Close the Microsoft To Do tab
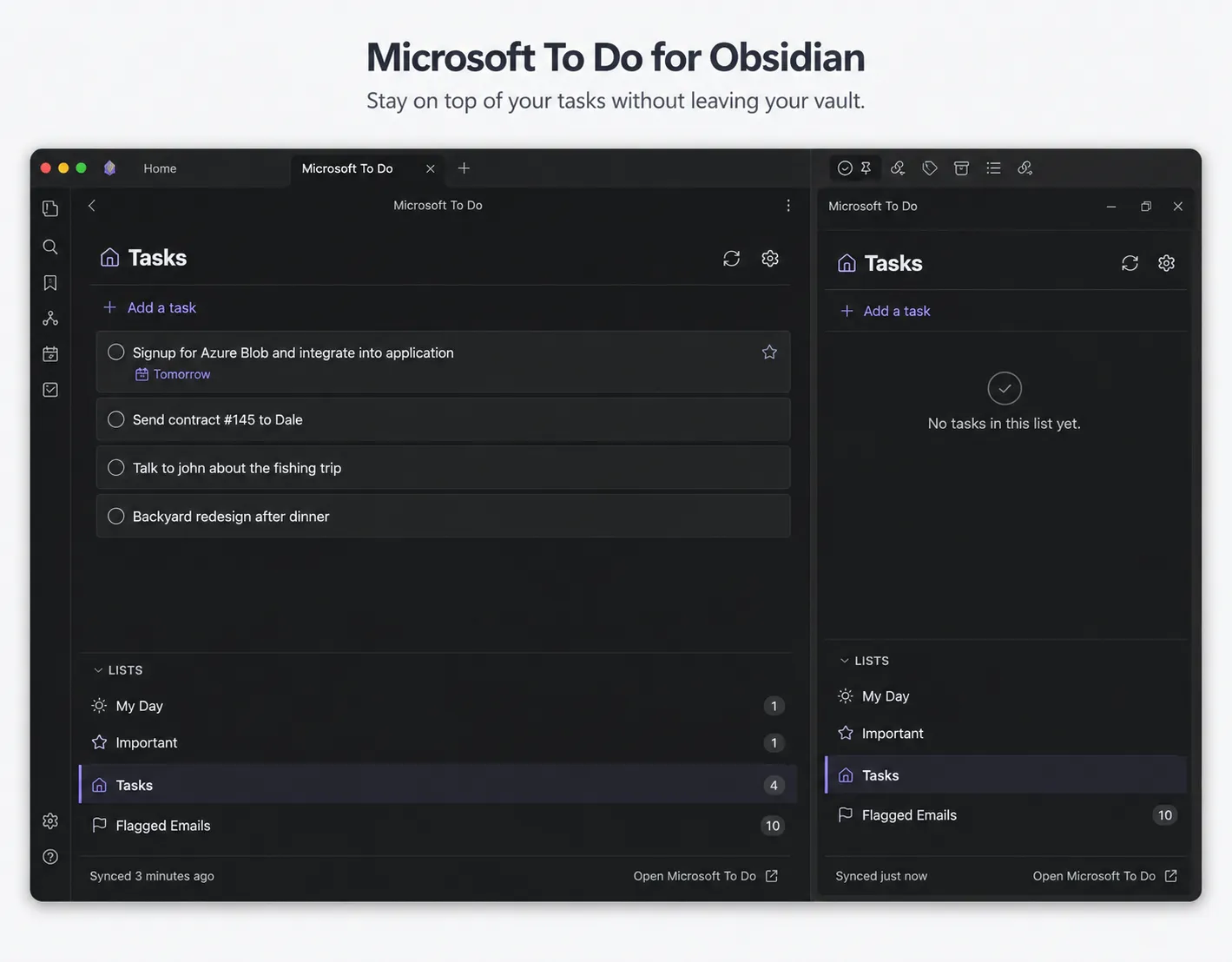Viewport: 1232px width, 962px height. pyautogui.click(x=430, y=168)
